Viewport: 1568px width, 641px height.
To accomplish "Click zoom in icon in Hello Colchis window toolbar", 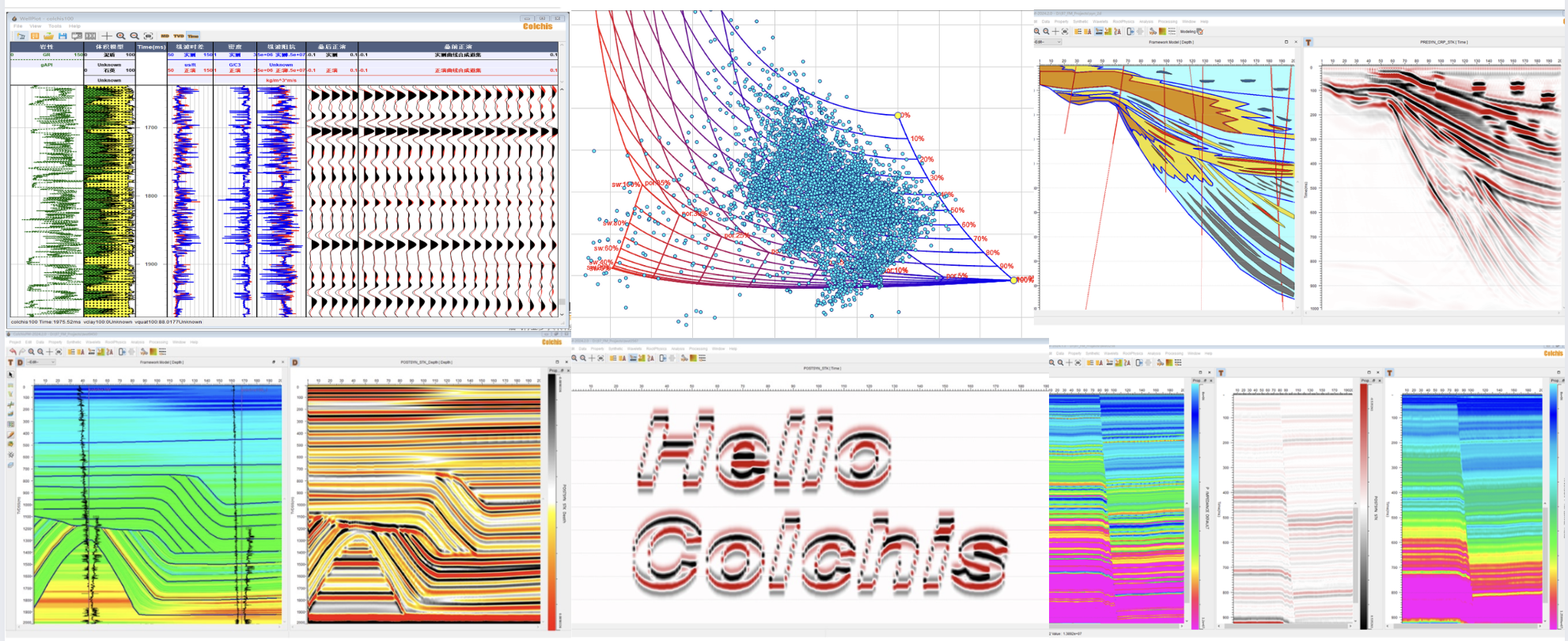I will coord(575,358).
